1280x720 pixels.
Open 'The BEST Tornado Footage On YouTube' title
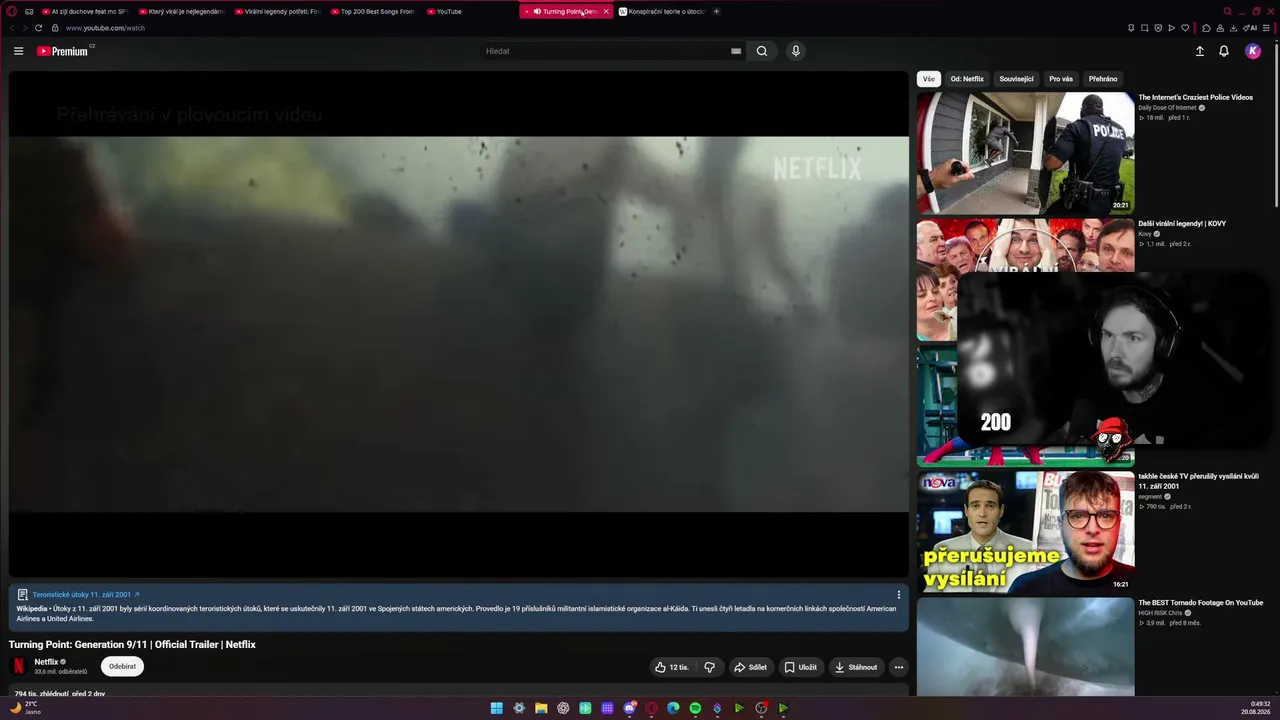[x=1201, y=602]
